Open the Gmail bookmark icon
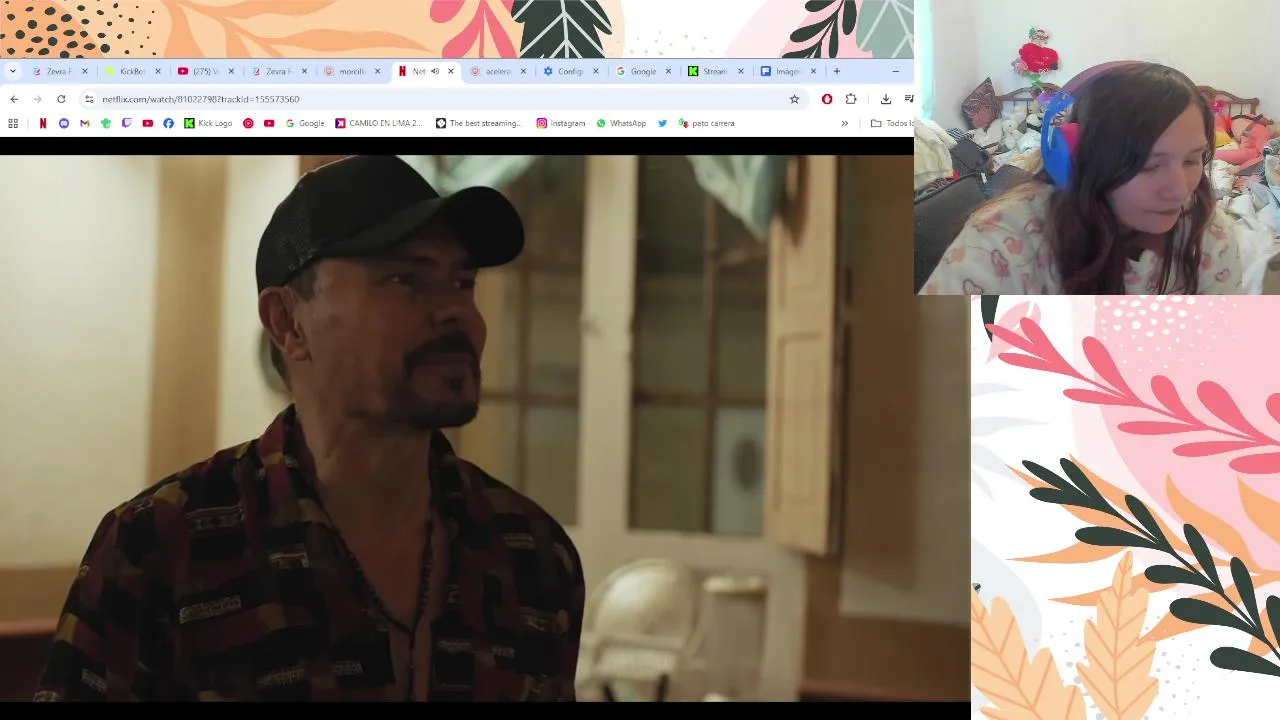 85,123
